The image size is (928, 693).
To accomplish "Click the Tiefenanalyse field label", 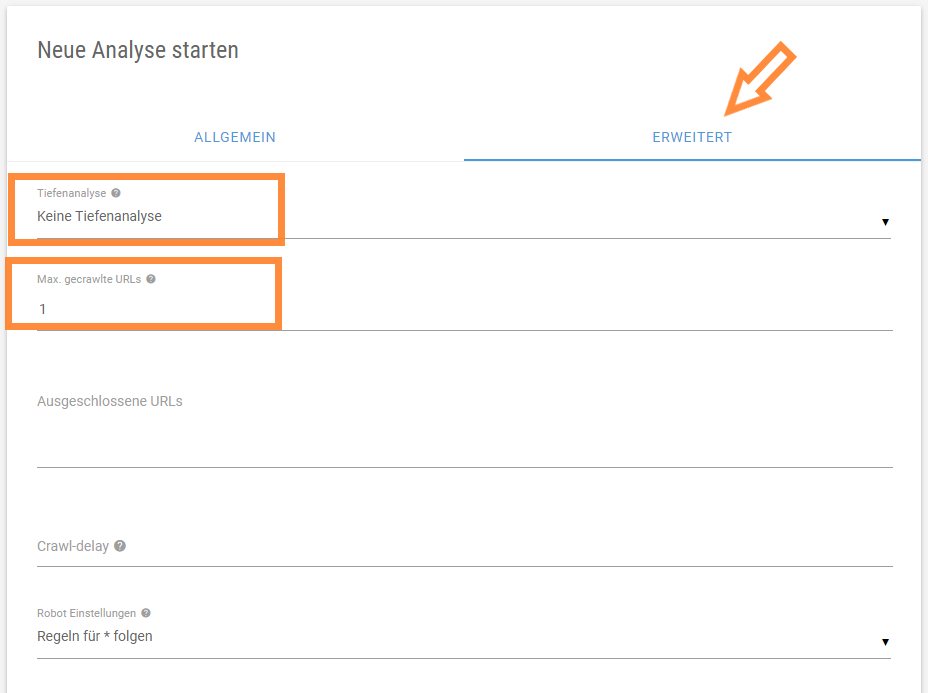I will pyautogui.click(x=72, y=193).
